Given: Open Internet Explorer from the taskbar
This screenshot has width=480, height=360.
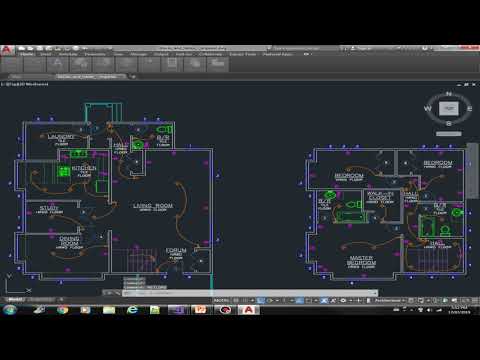Looking at the screenshot, I should (132, 310).
